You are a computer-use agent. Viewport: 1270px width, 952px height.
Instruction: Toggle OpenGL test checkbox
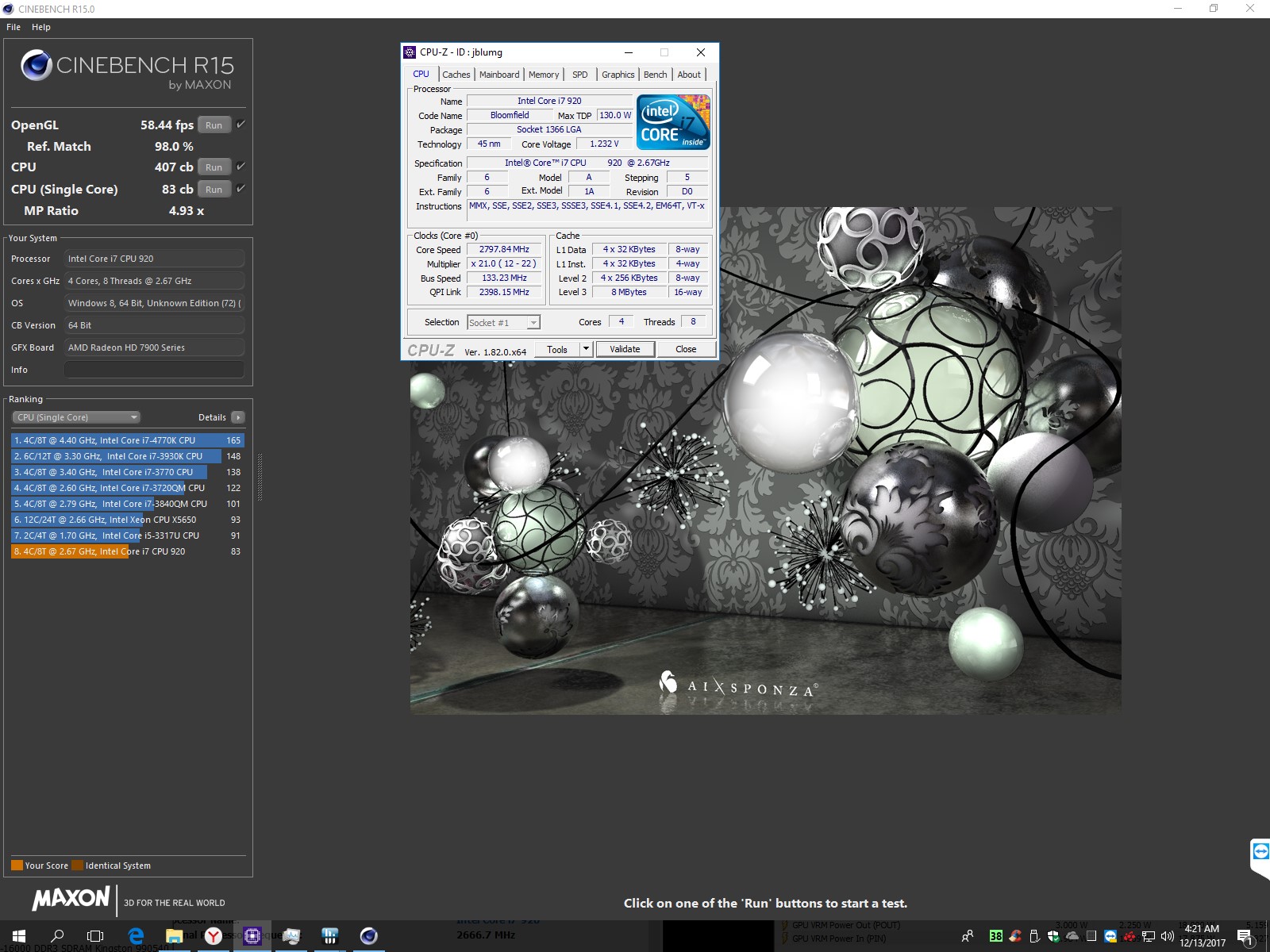coord(241,125)
